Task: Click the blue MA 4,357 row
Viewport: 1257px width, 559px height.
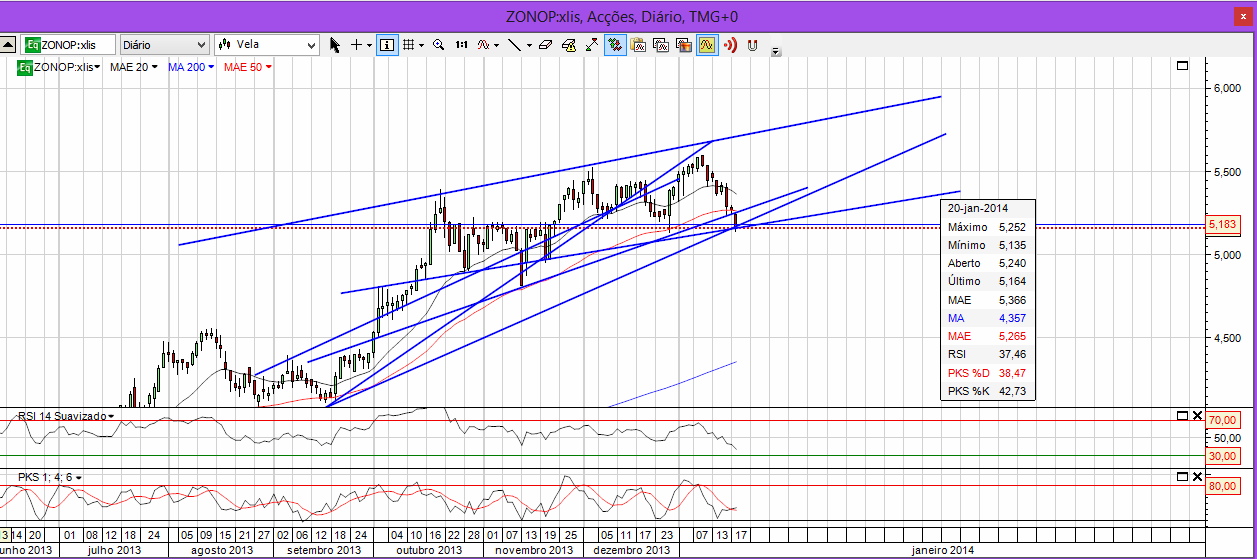Action: point(988,318)
